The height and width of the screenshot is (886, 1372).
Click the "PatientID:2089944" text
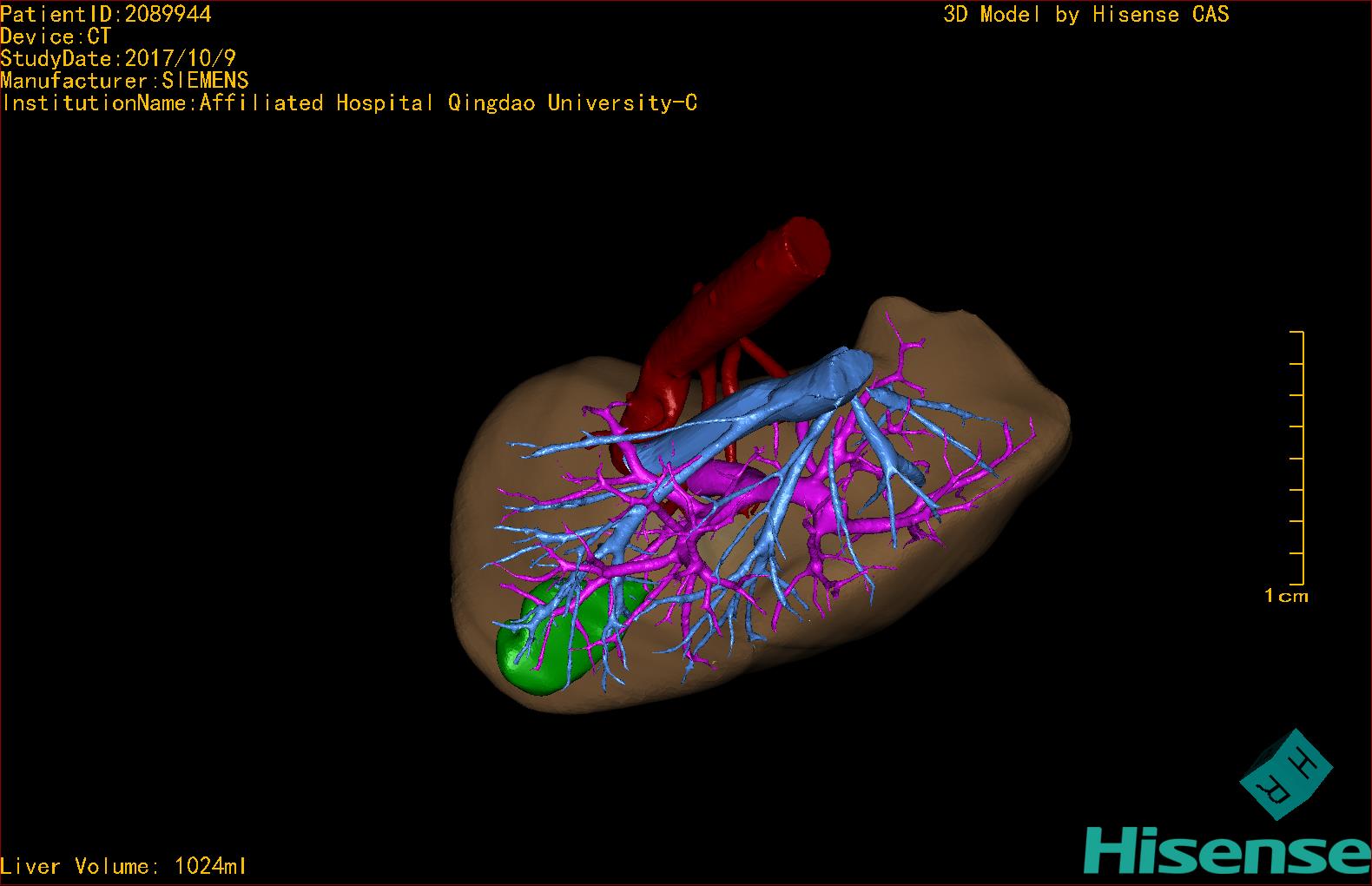(x=106, y=14)
